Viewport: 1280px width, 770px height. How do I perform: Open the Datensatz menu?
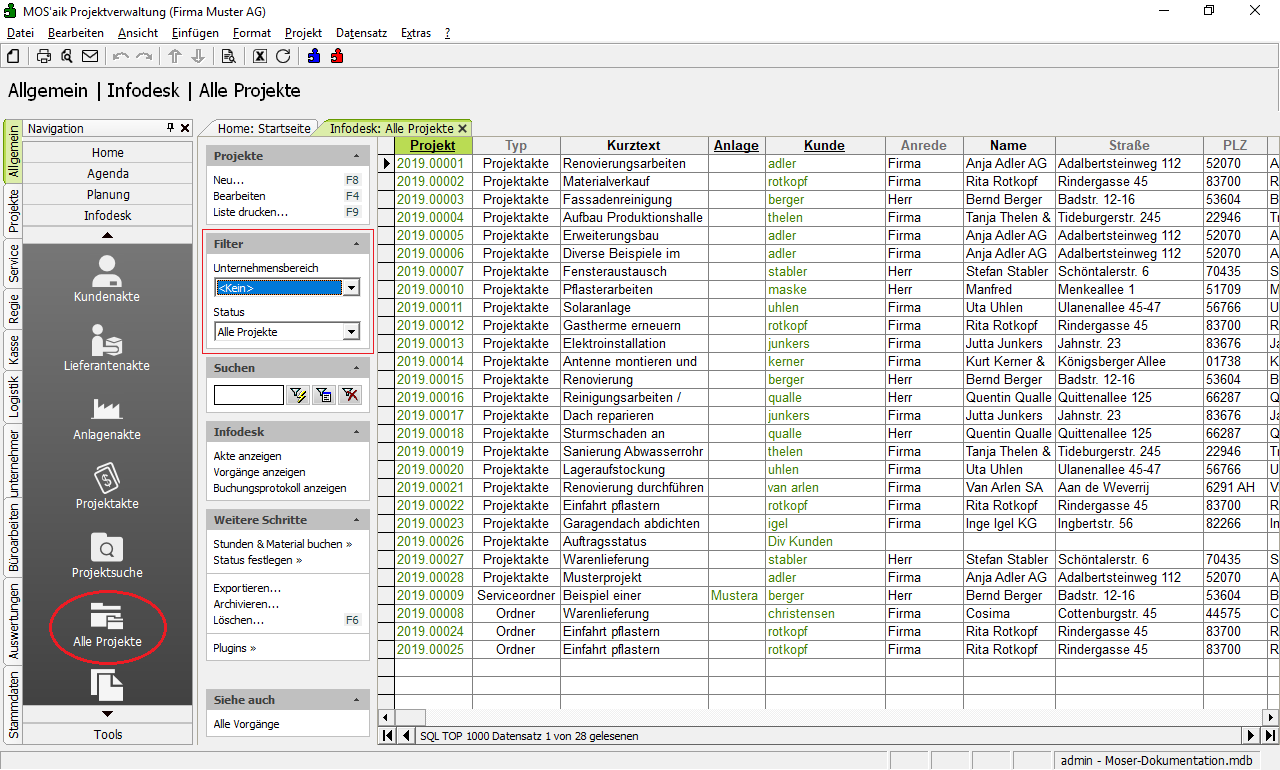[361, 33]
